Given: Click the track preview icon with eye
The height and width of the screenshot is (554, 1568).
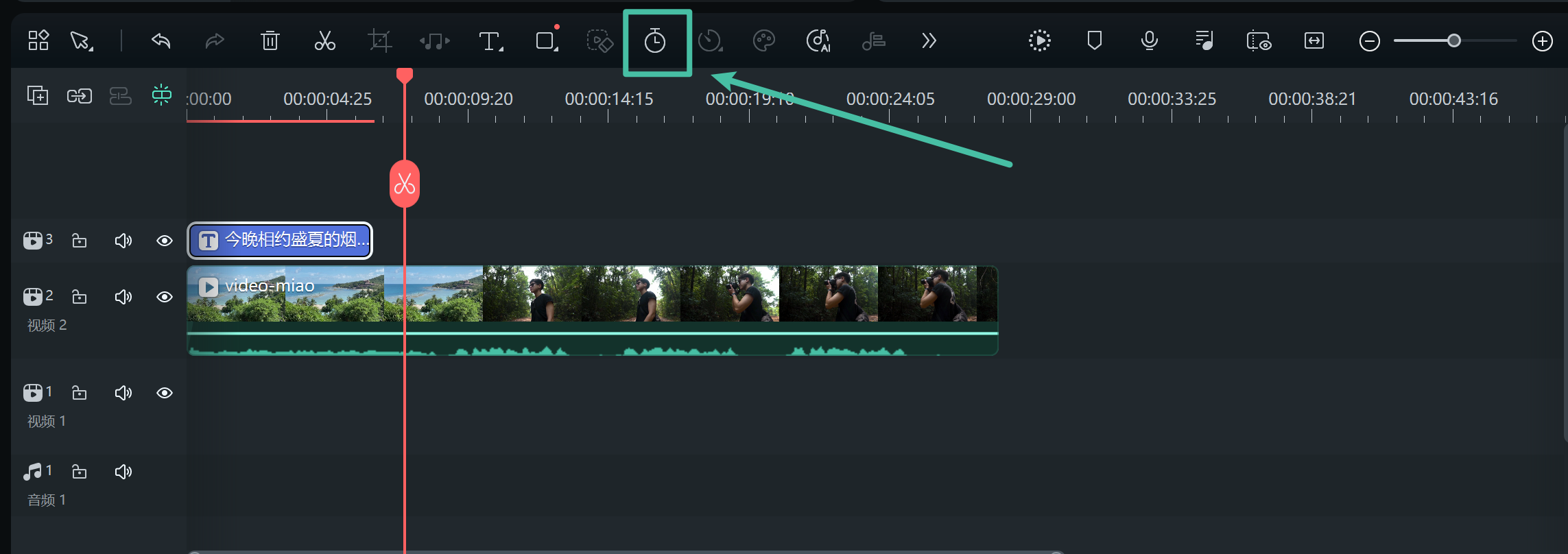Looking at the screenshot, I should (1259, 41).
